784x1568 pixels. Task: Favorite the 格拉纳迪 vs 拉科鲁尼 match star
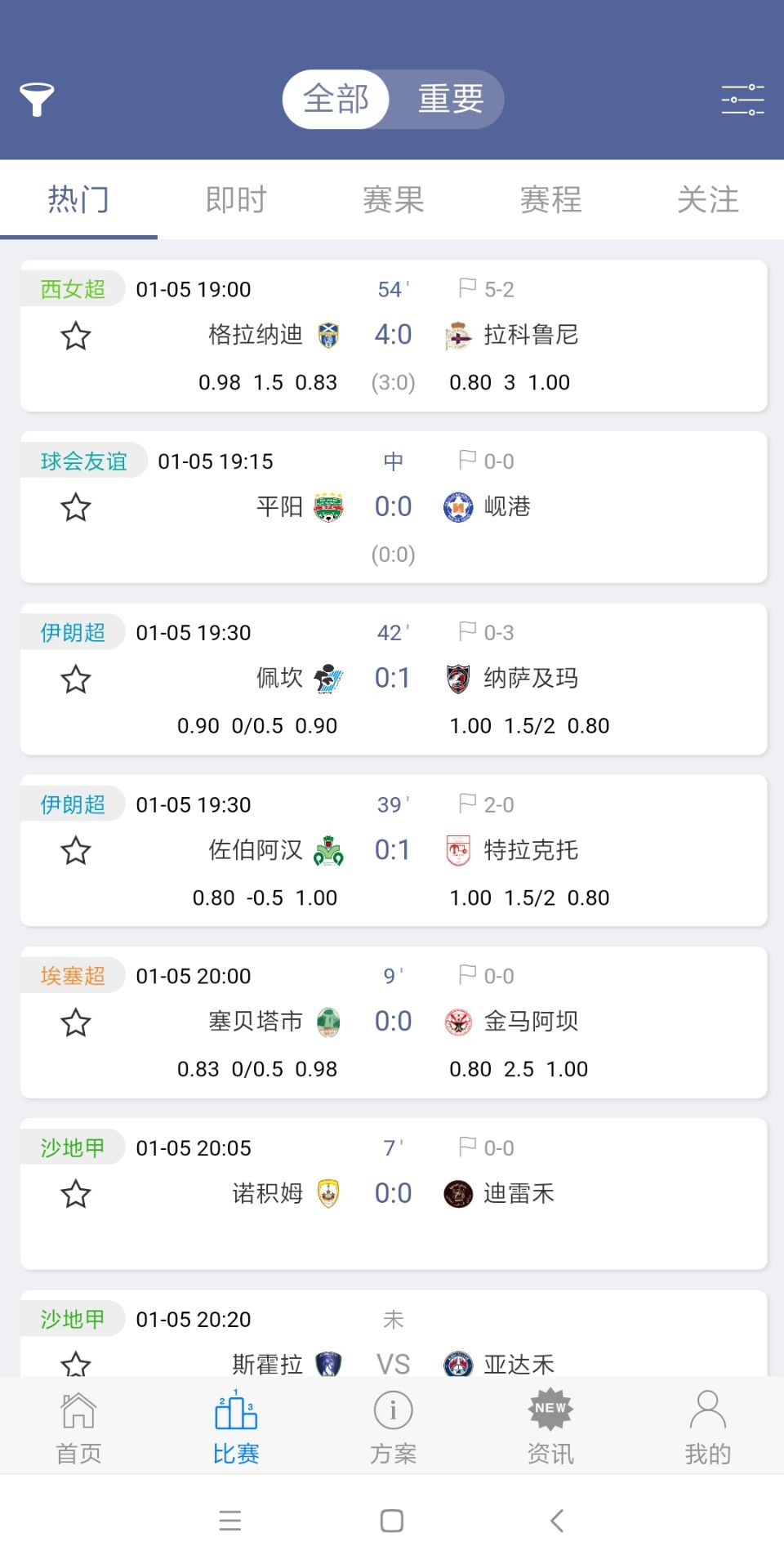(76, 336)
